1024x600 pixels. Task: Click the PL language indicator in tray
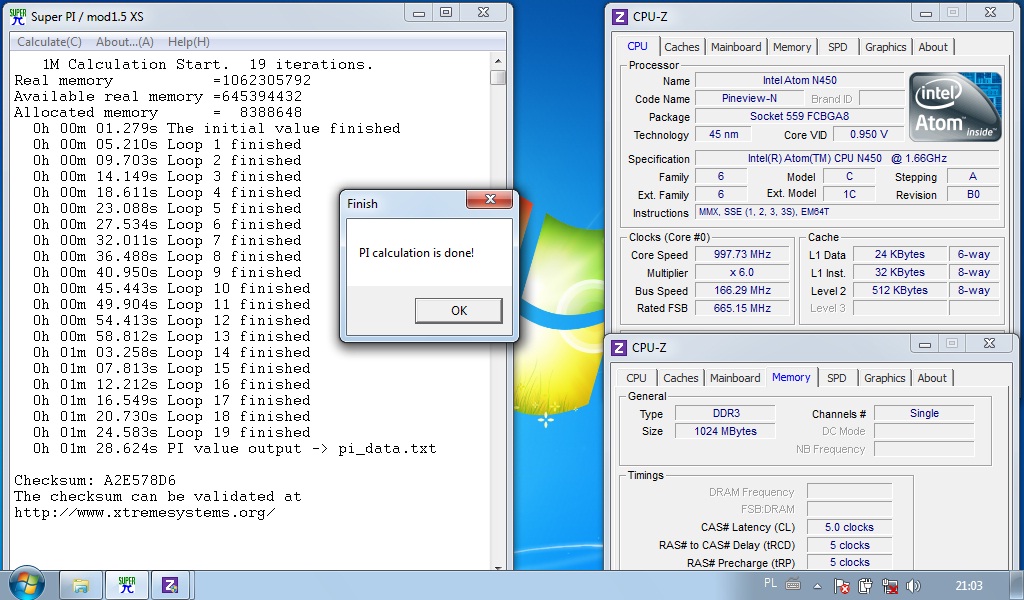coord(771,583)
